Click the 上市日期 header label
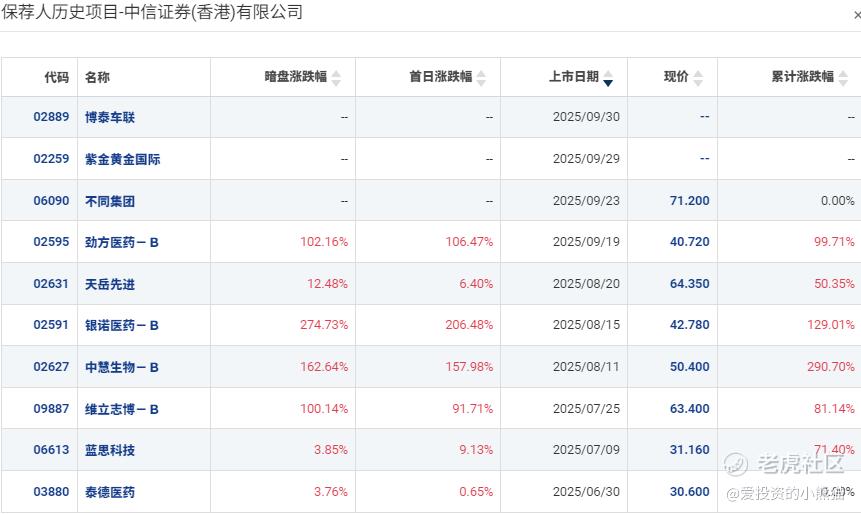 tap(574, 77)
